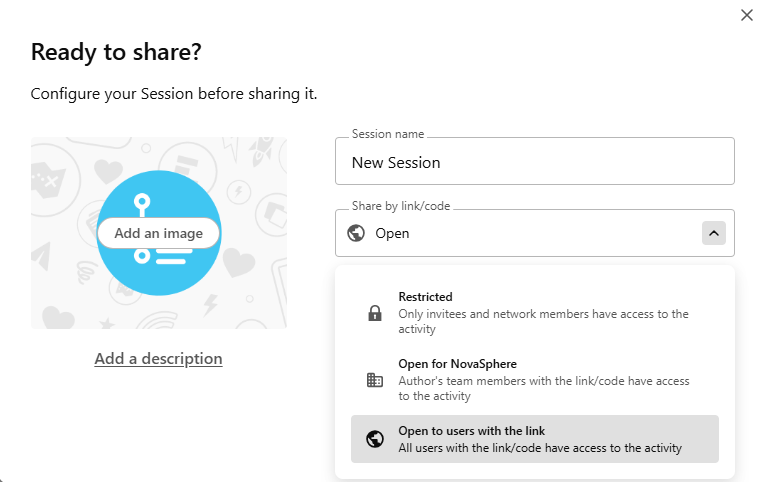Click the Ready to share heading
757x482 pixels.
tap(124, 52)
